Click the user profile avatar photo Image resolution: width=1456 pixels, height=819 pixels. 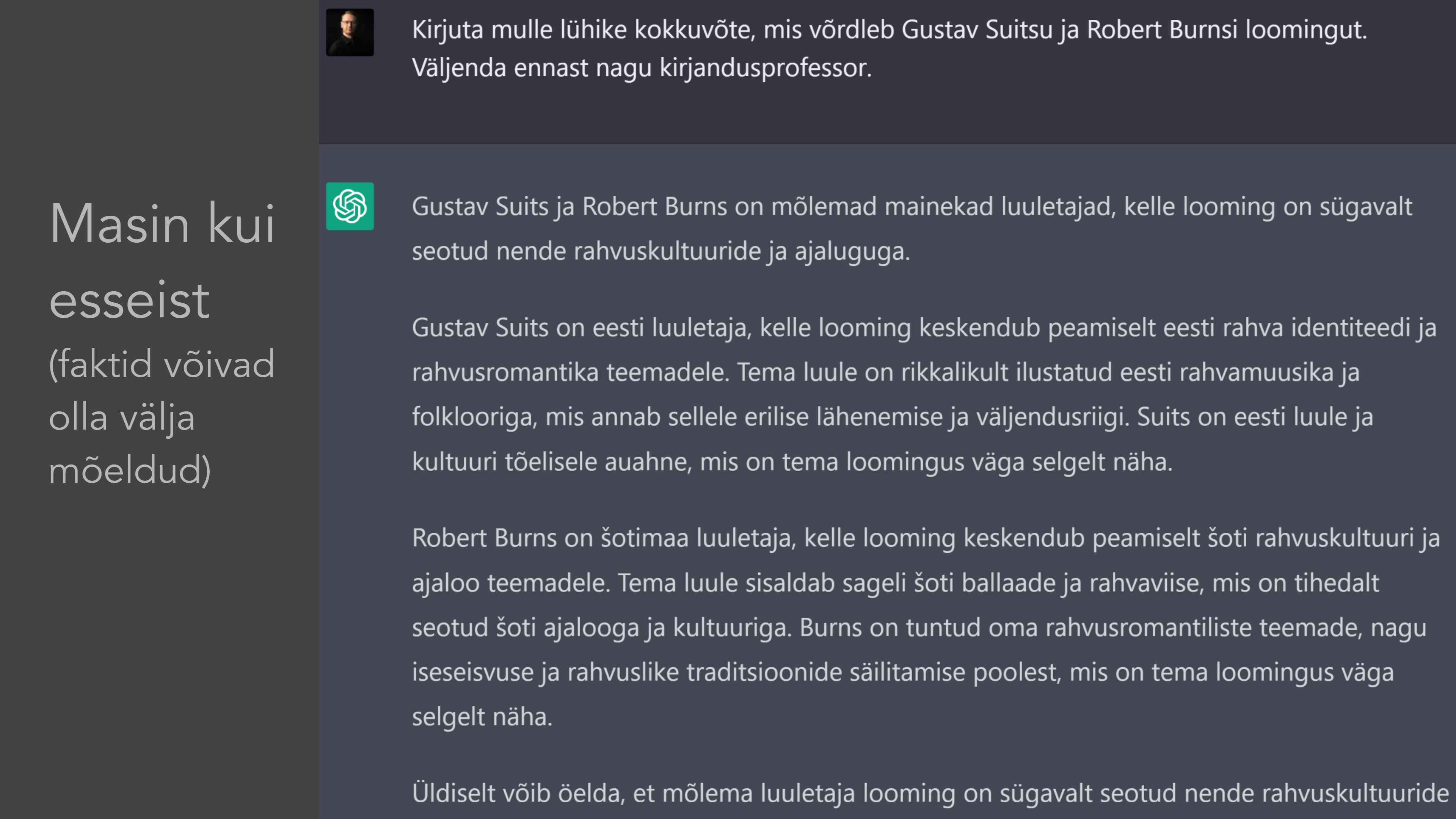pos(350,32)
